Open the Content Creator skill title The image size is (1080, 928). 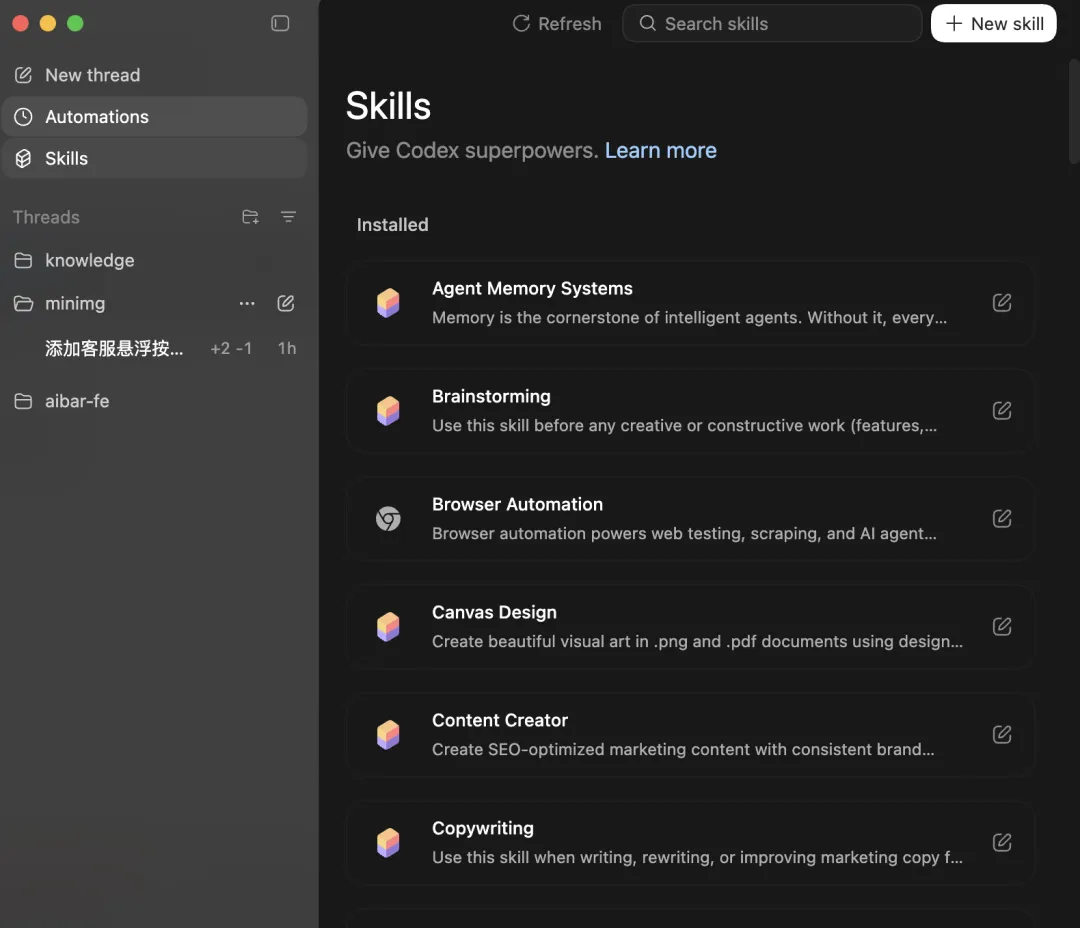pos(499,720)
